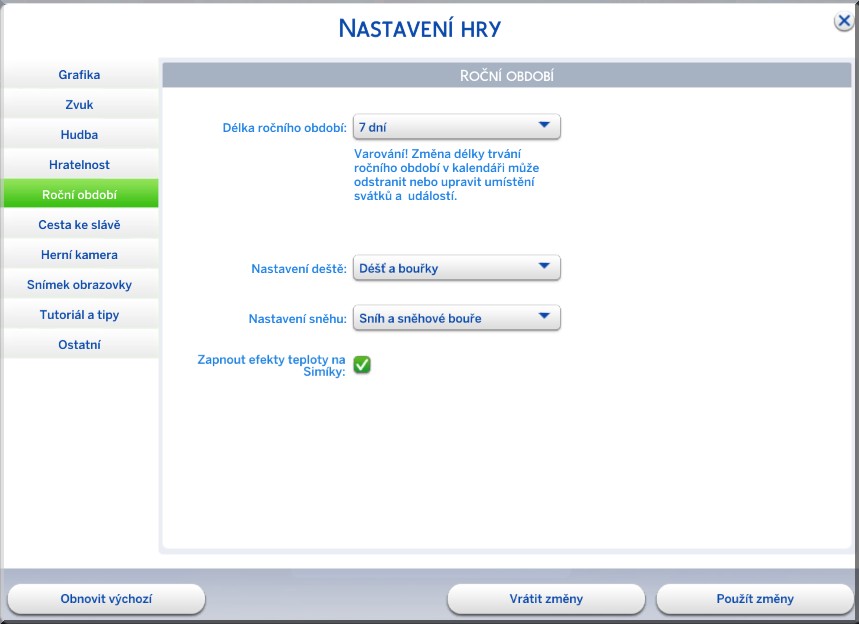Screen dimensions: 859x624
Task: Select the Roční období tab
Action: [x=79, y=194]
